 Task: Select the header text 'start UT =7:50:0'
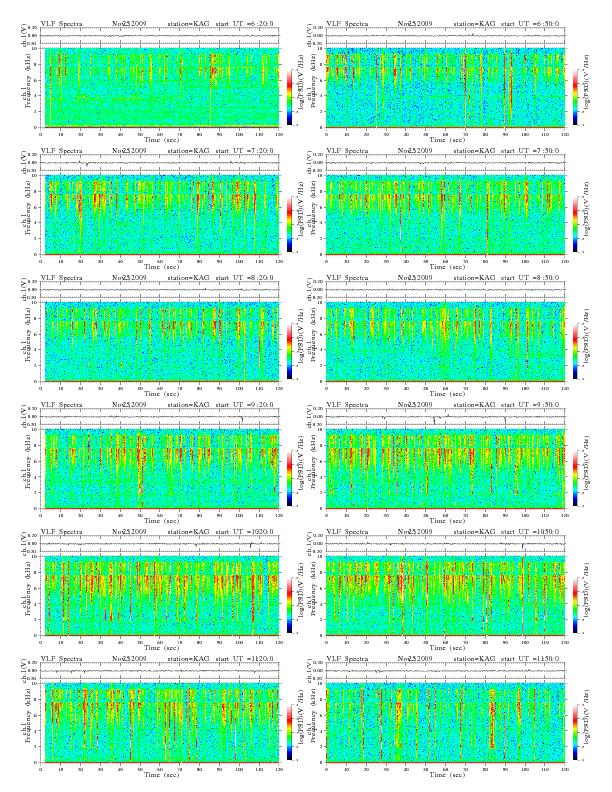531,151
